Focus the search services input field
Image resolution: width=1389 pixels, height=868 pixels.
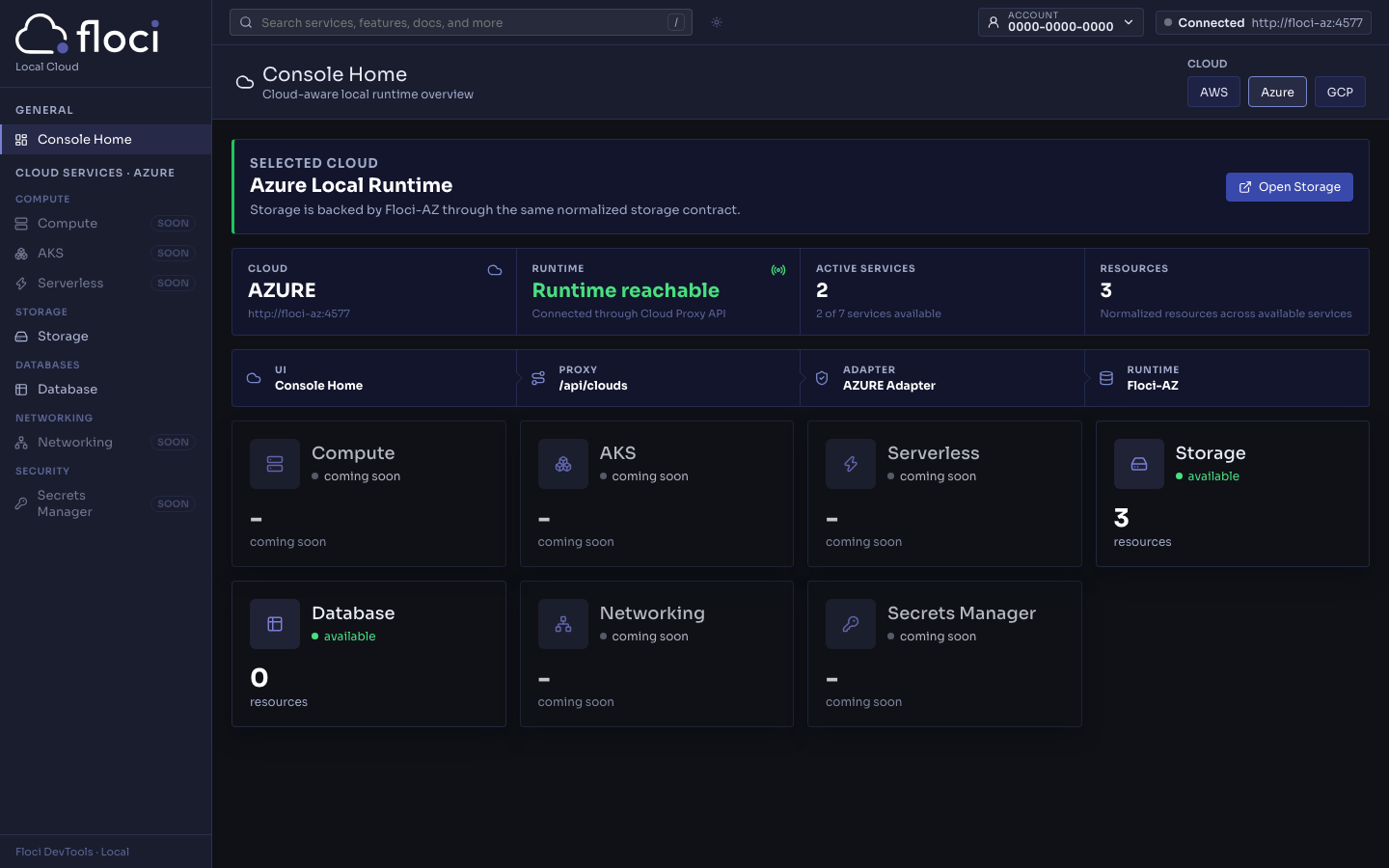coord(461,22)
